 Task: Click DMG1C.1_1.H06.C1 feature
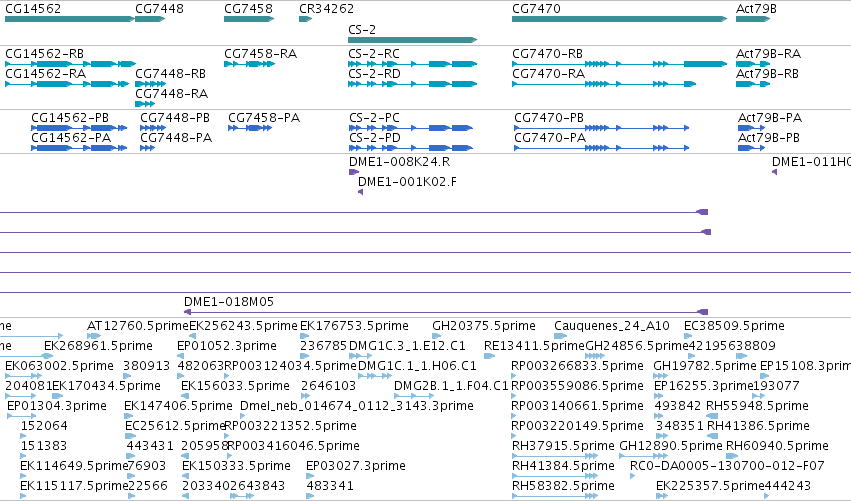point(375,376)
